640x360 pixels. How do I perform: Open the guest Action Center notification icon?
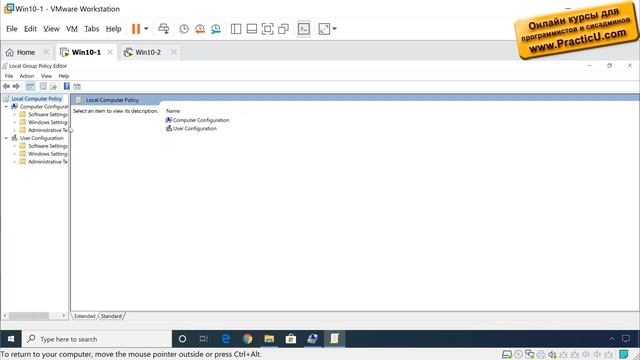(626, 339)
